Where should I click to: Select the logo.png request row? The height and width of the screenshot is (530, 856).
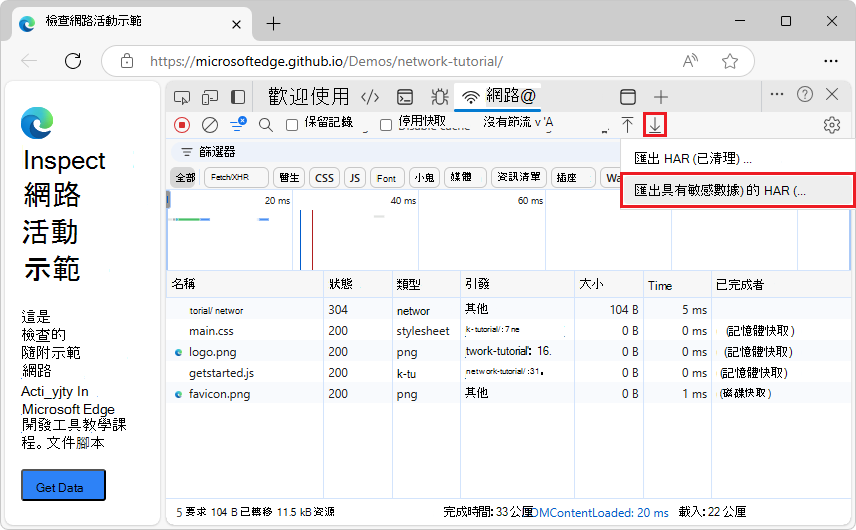[x=508, y=352]
